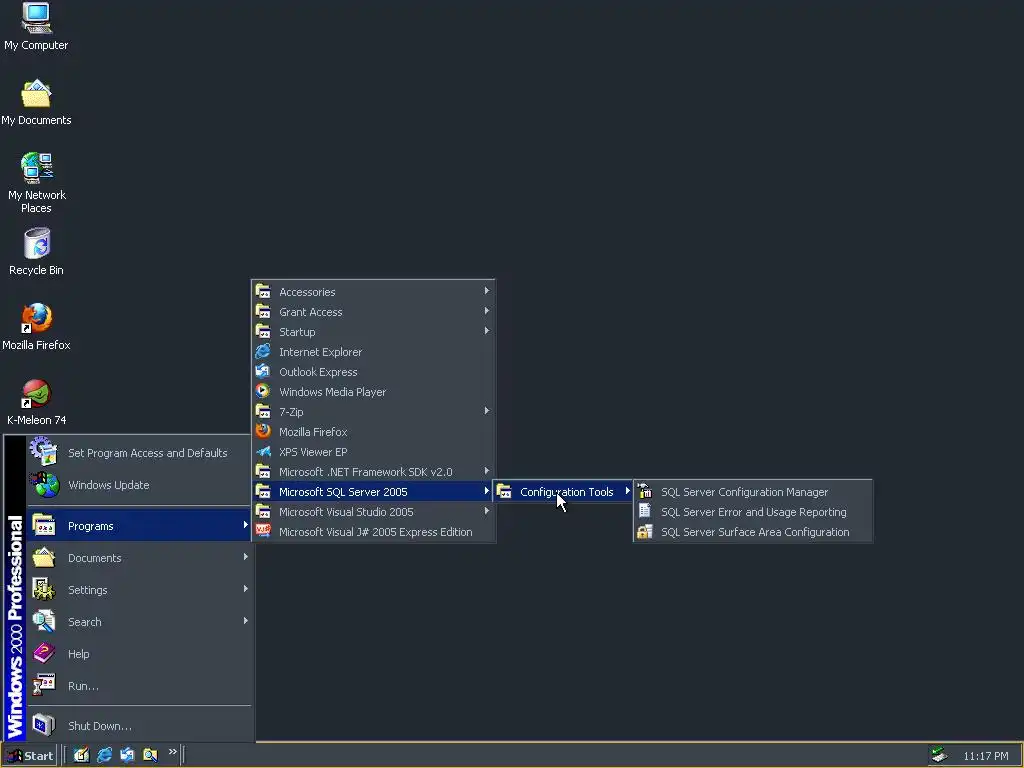The height and width of the screenshot is (768, 1024).
Task: Click the Shut Down icon
Action: (x=44, y=725)
